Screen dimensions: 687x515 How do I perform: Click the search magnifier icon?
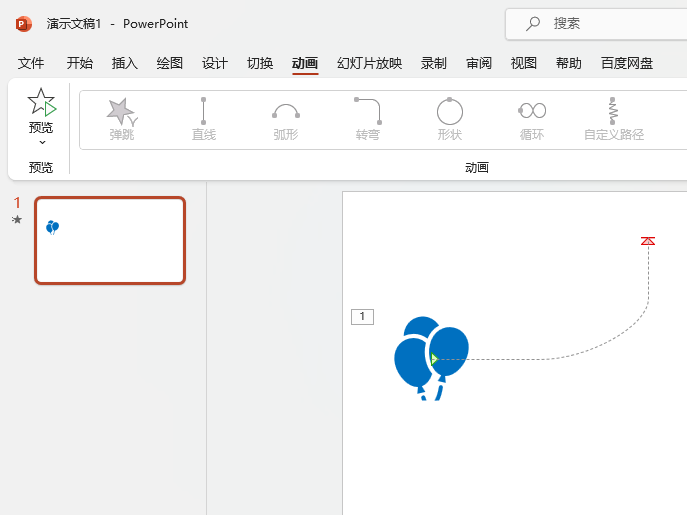click(x=533, y=24)
